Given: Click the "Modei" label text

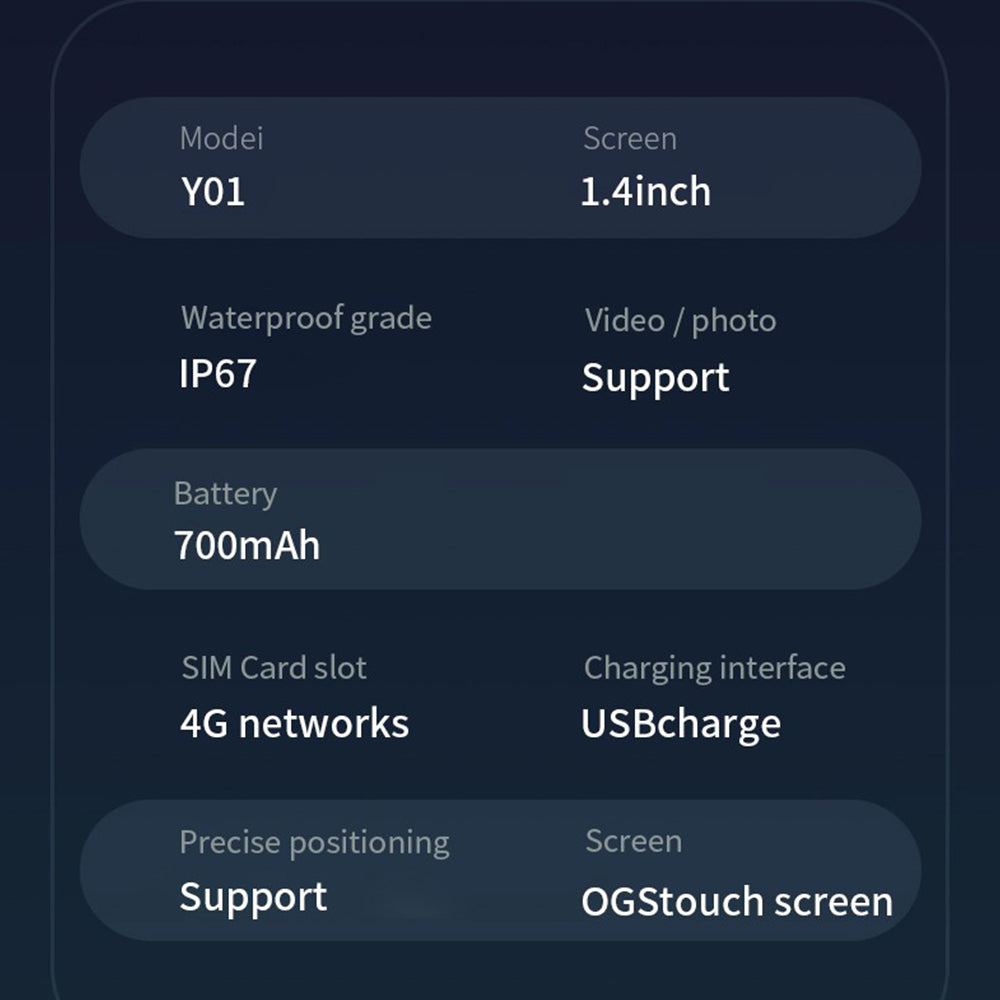Looking at the screenshot, I should [221, 138].
